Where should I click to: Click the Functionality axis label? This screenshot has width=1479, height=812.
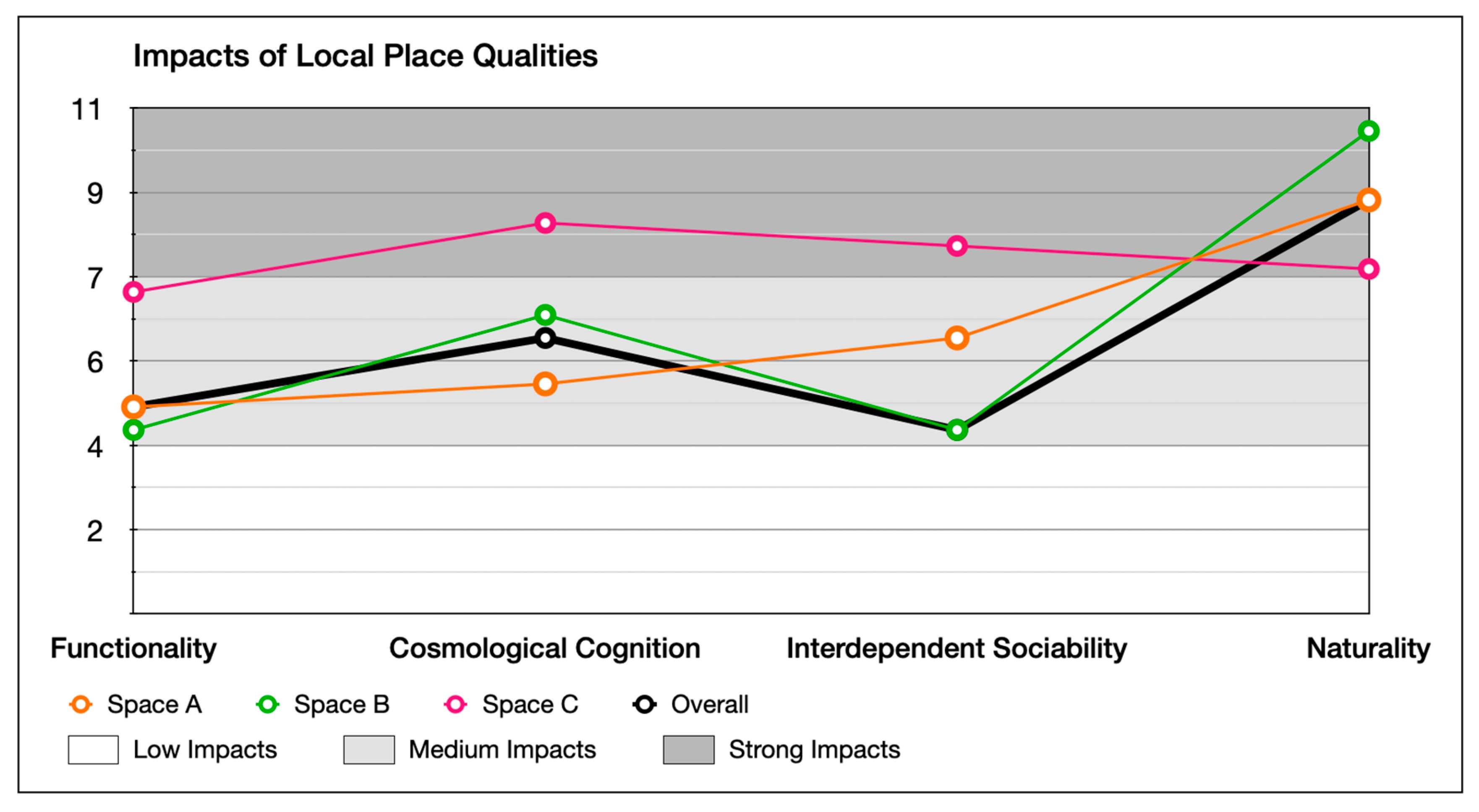133,648
